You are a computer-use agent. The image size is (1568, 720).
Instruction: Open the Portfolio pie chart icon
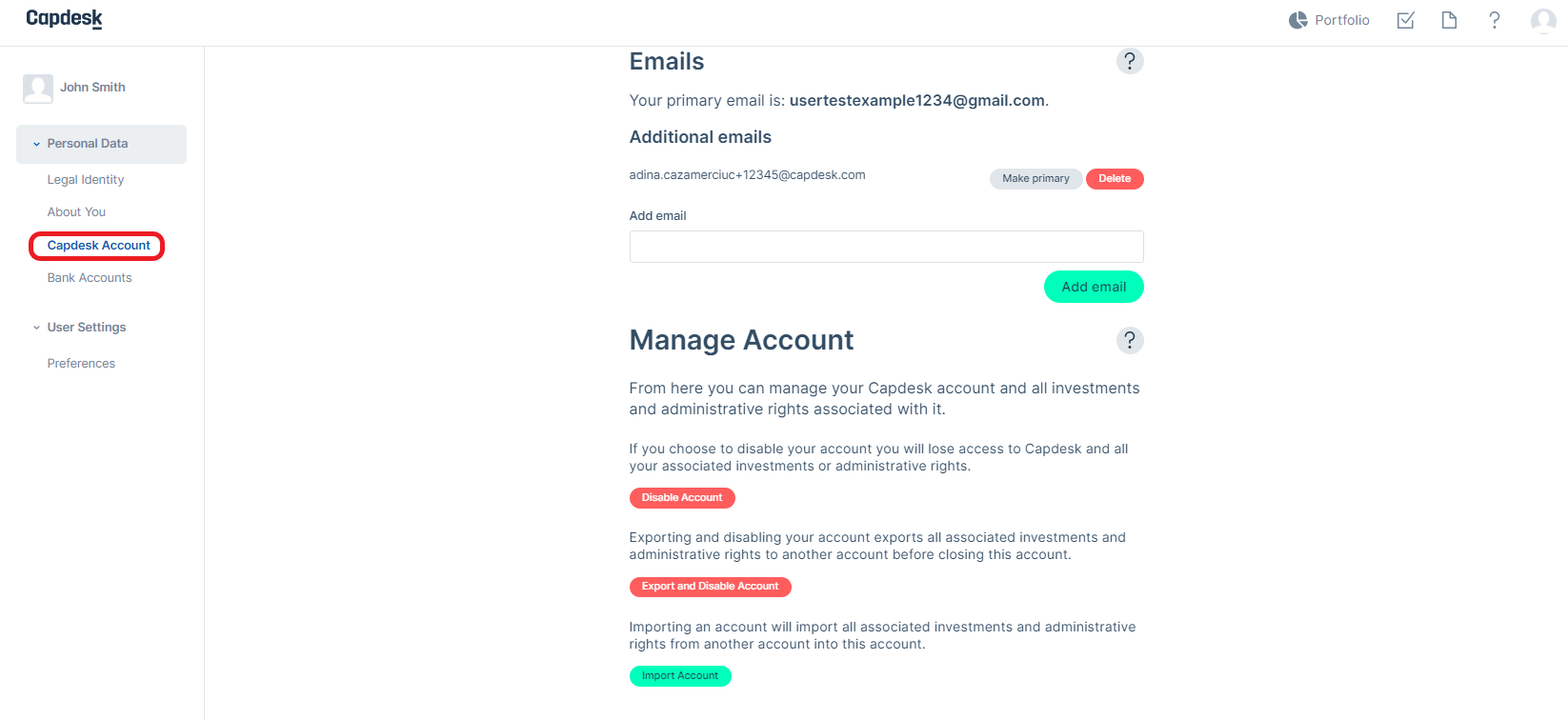(1297, 20)
